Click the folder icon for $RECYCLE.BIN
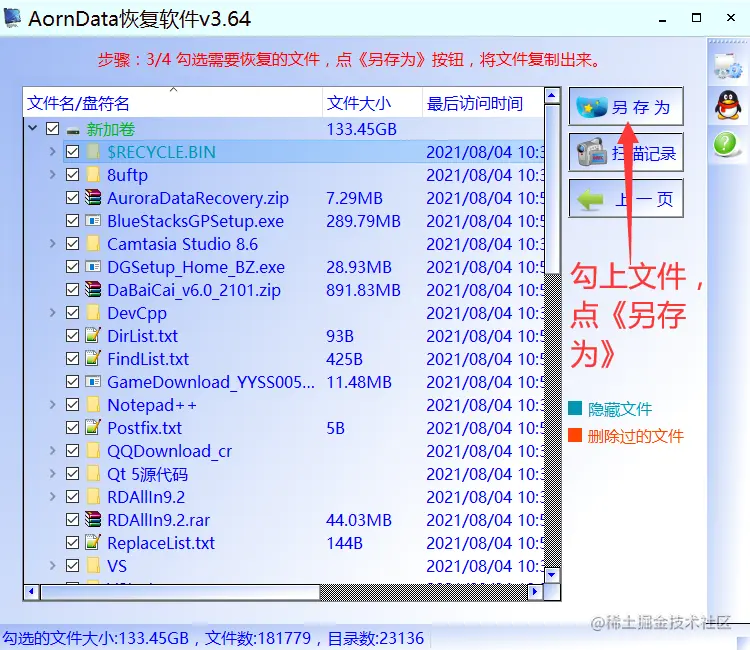Image resolution: width=750 pixels, height=650 pixels. [x=93, y=152]
